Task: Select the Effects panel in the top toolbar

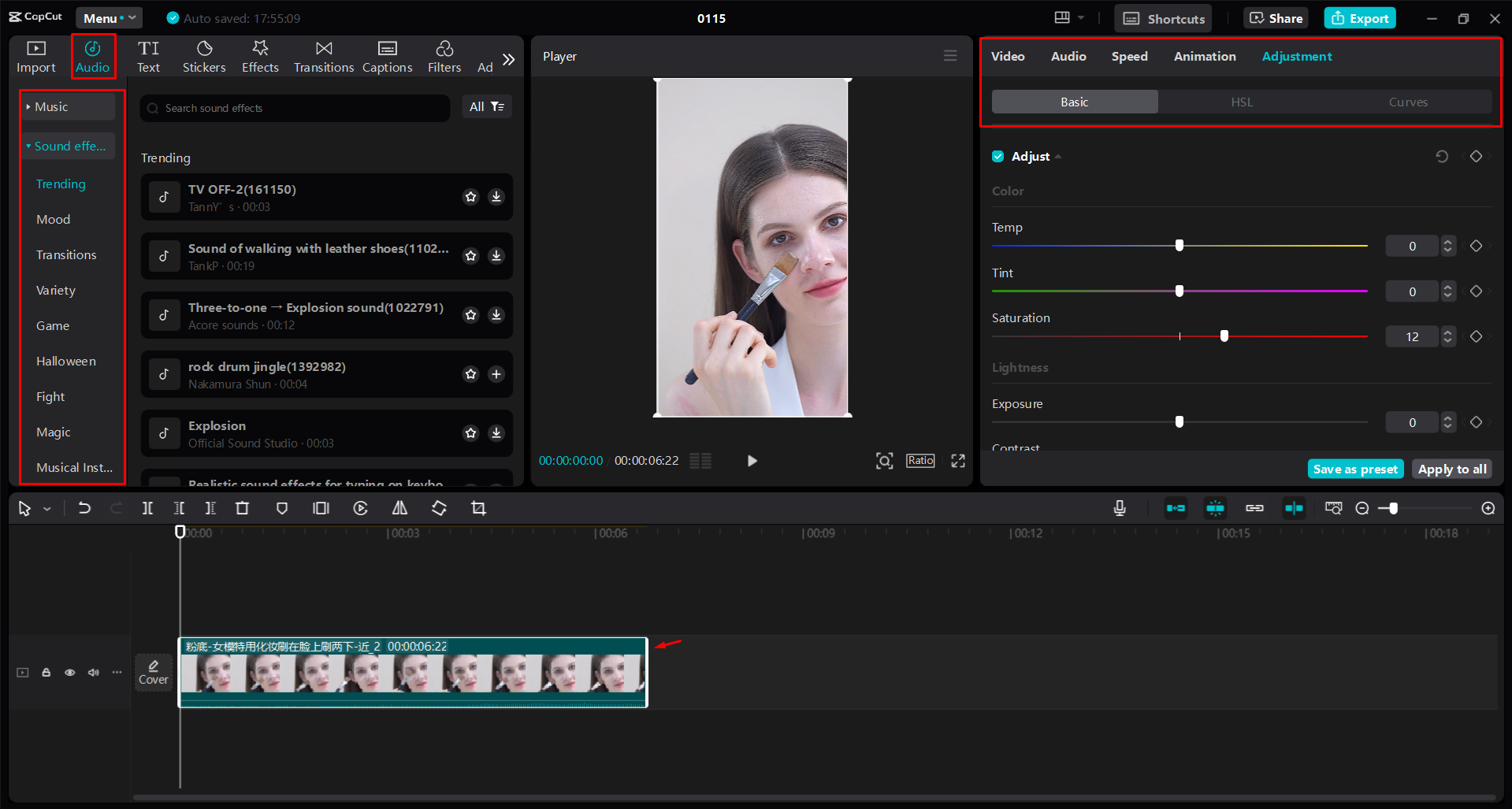Action: pyautogui.click(x=260, y=55)
